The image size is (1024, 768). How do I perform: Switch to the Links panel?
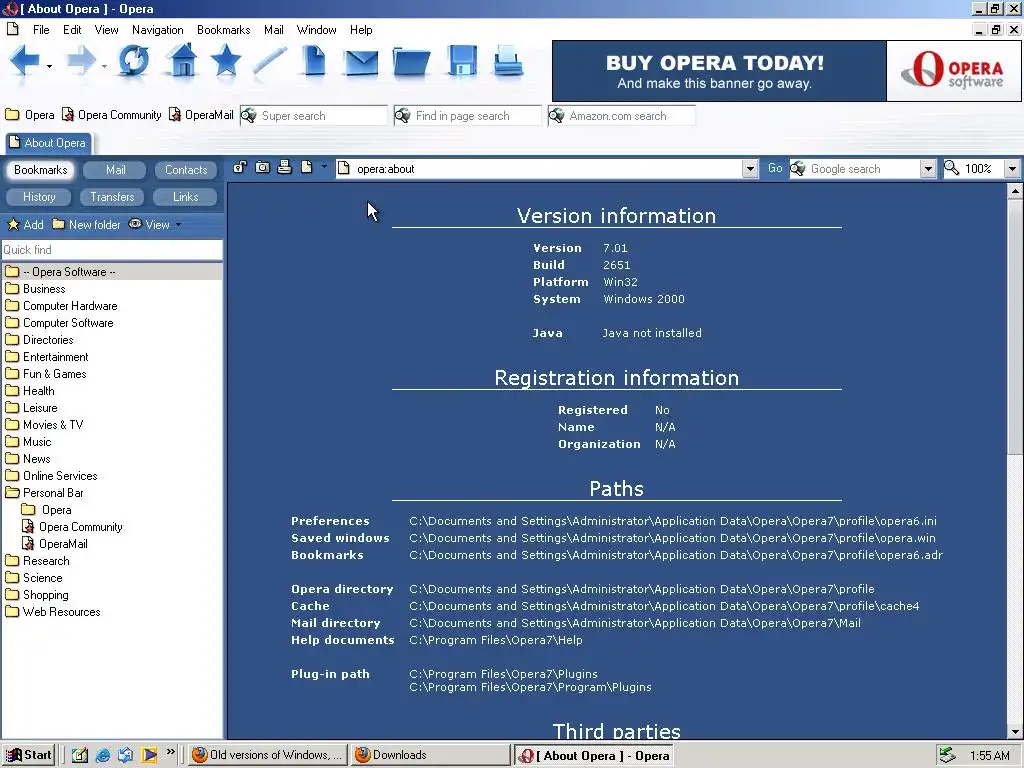click(185, 197)
